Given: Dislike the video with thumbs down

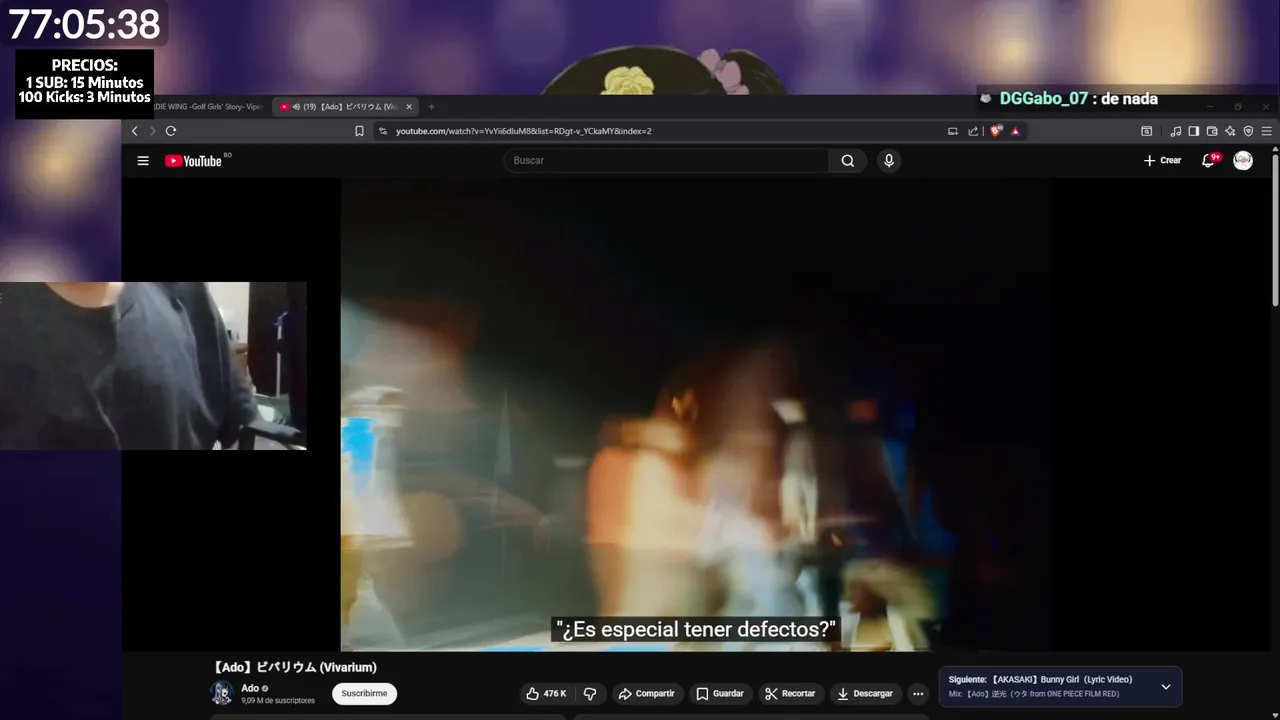Looking at the screenshot, I should 590,693.
